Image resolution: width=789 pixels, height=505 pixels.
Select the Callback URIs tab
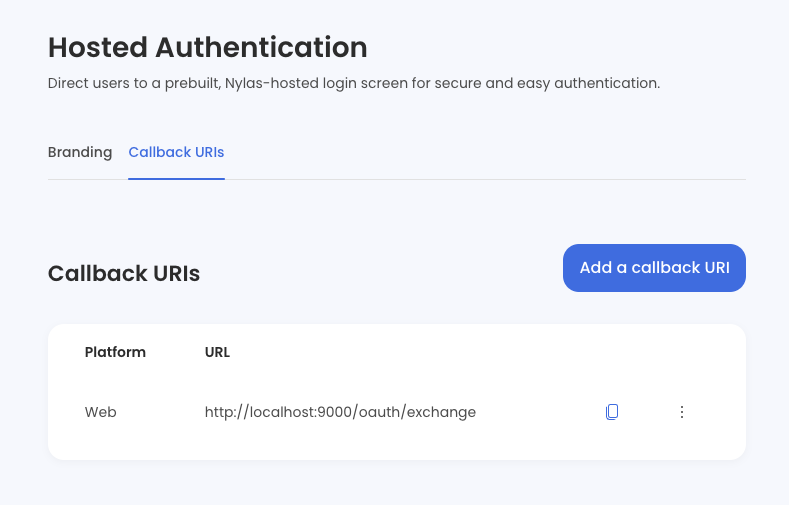(x=176, y=152)
